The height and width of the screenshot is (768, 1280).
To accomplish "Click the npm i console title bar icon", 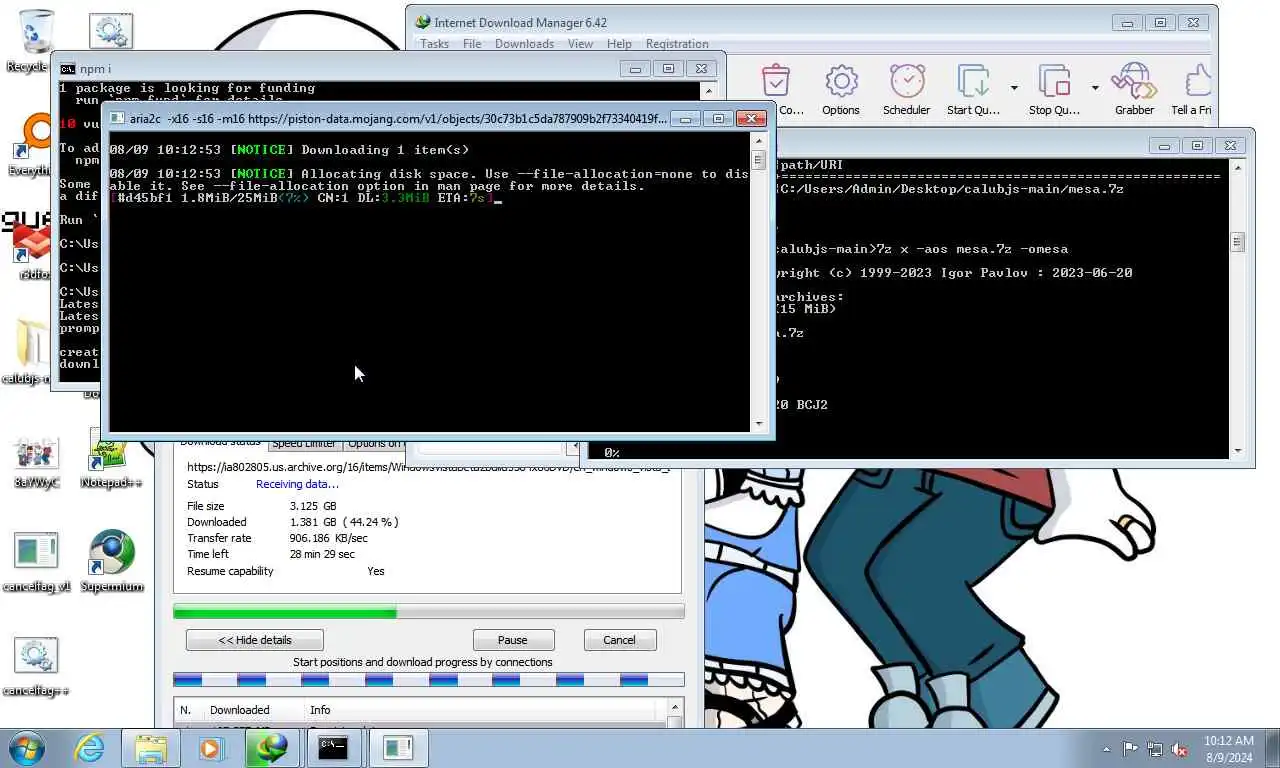I will [67, 69].
